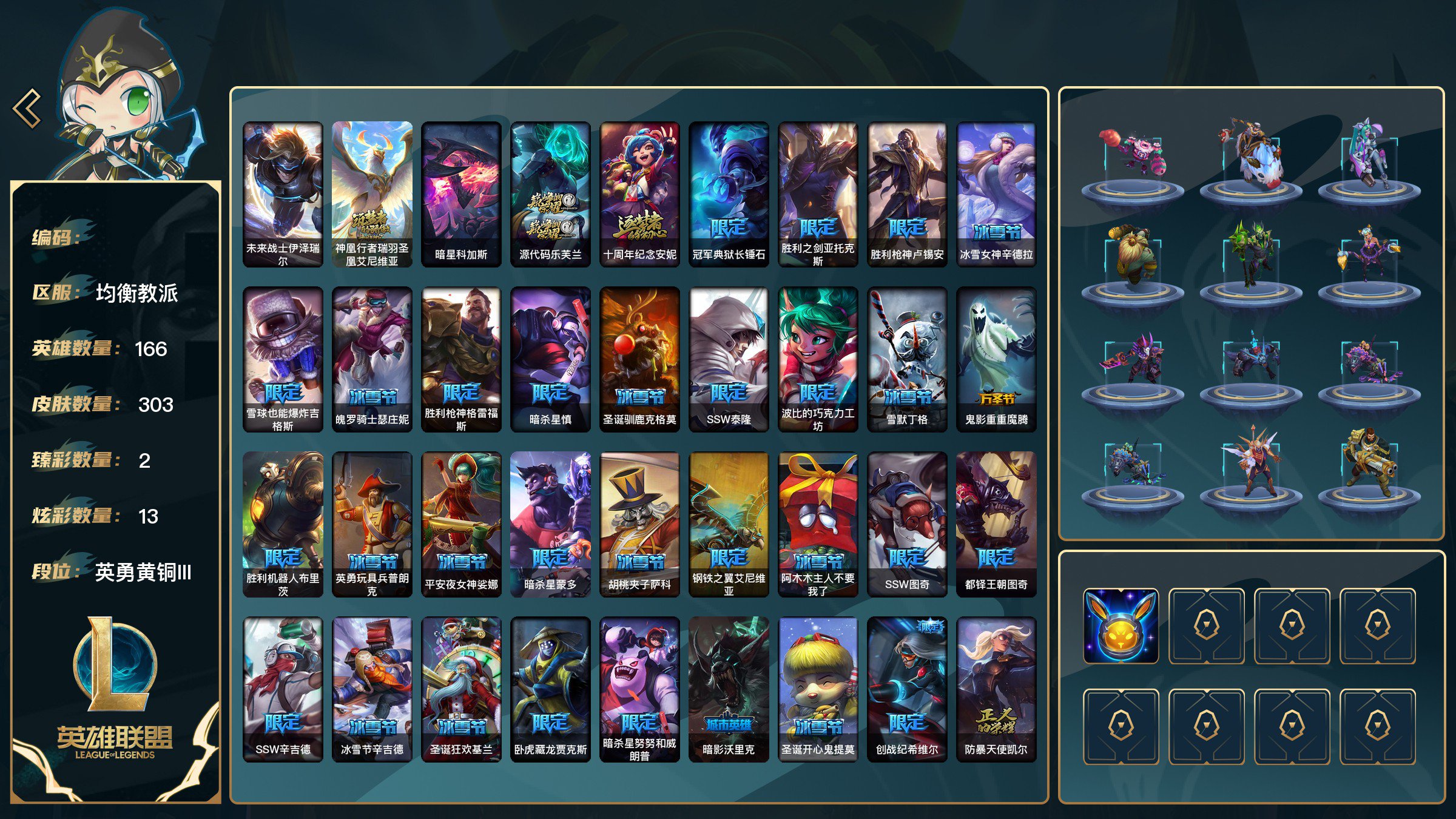Open the SSW泰隆 skin card
This screenshot has width=1456, height=819.
coord(729,359)
